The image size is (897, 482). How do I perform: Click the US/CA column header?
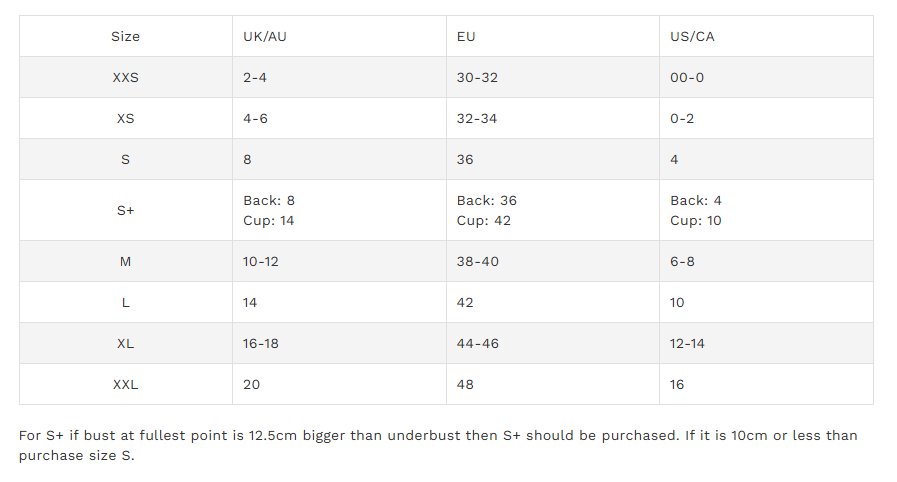692,37
